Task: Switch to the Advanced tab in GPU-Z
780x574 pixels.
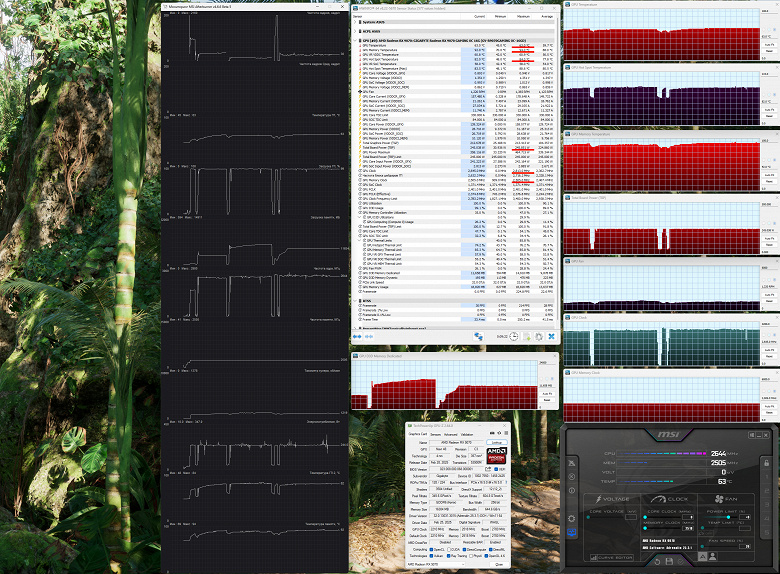Action: (x=451, y=435)
